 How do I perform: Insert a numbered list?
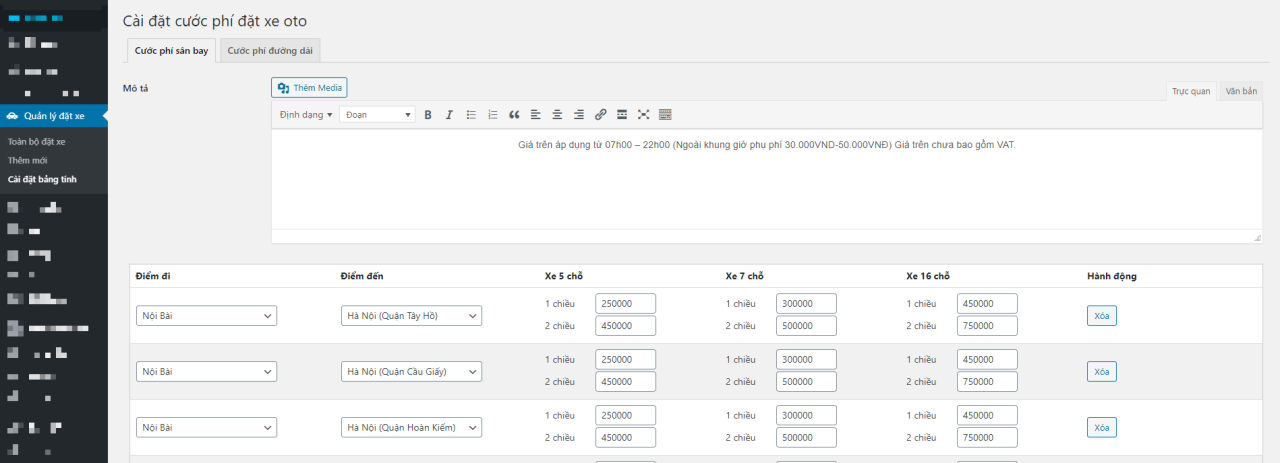click(492, 115)
